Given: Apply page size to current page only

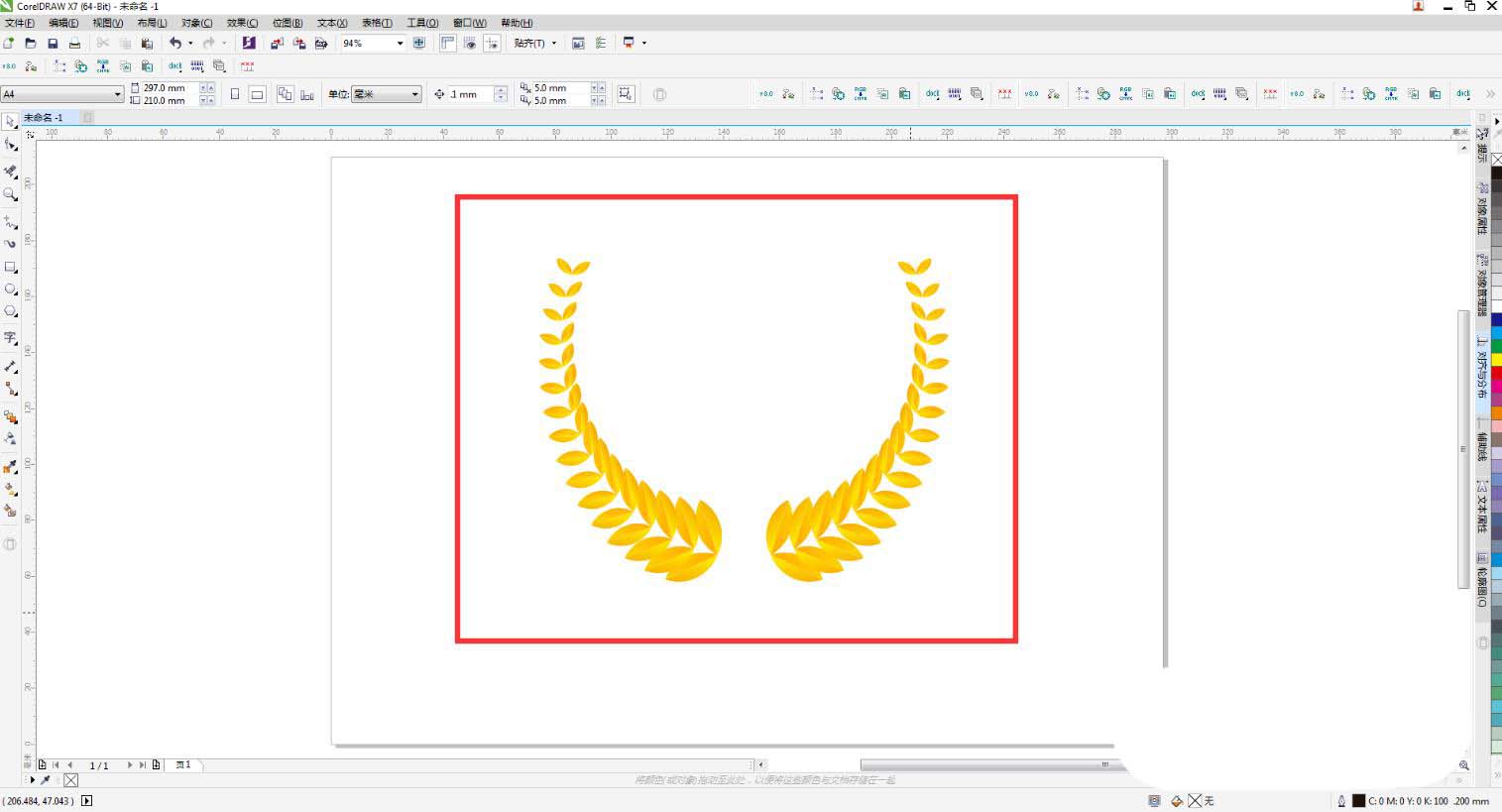Looking at the screenshot, I should click(307, 94).
